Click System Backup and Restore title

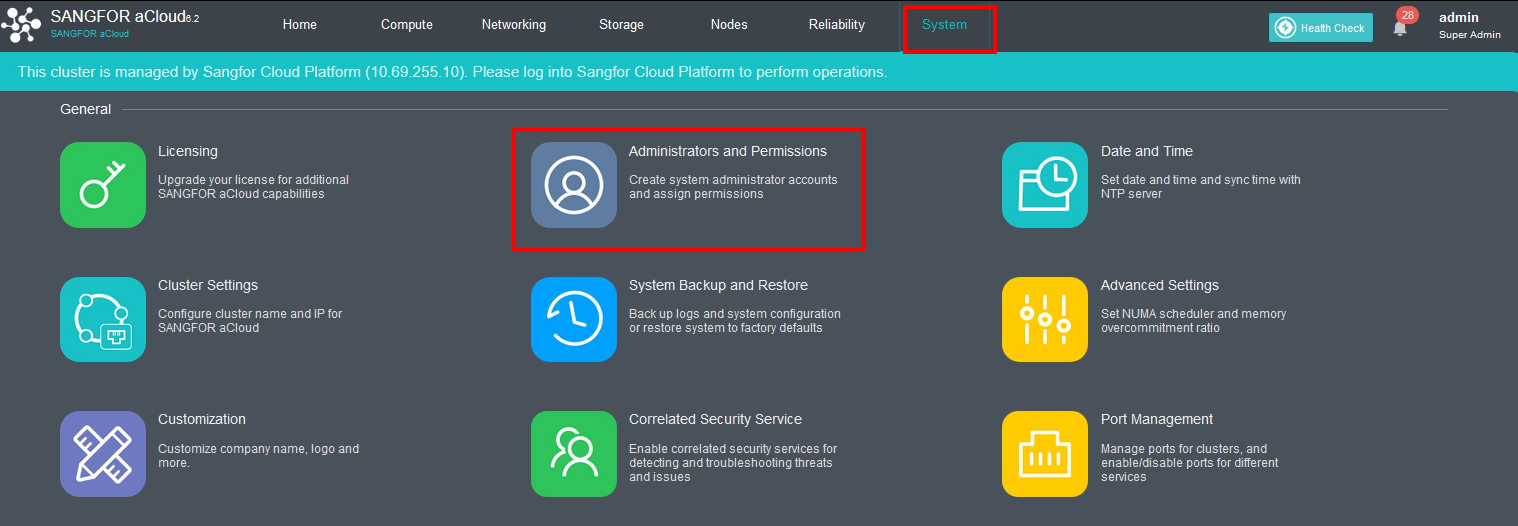718,285
